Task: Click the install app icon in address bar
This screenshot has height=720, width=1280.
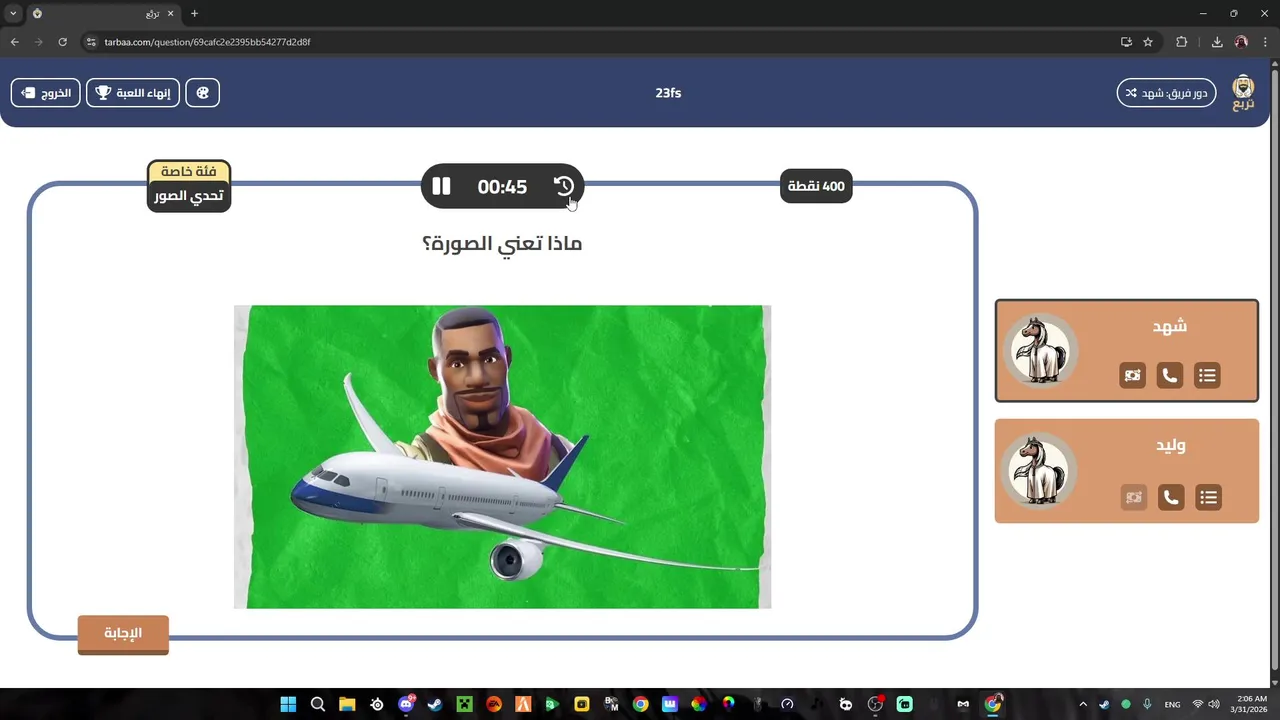Action: coord(1126,42)
